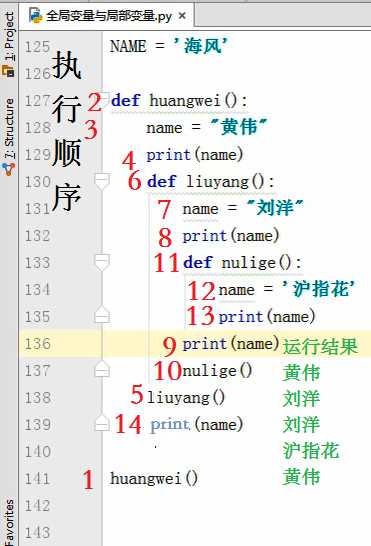371x546 pixels.
Task: Click line number 143 in the gutter
Action: 37,532
